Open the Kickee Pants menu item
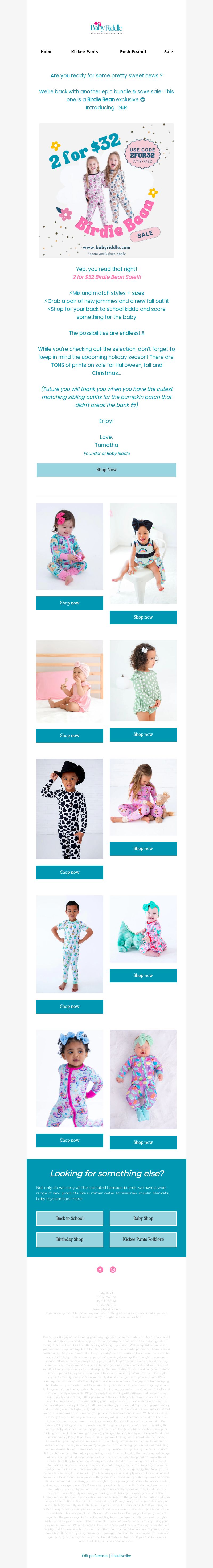The image size is (213, 1568). 85,52
